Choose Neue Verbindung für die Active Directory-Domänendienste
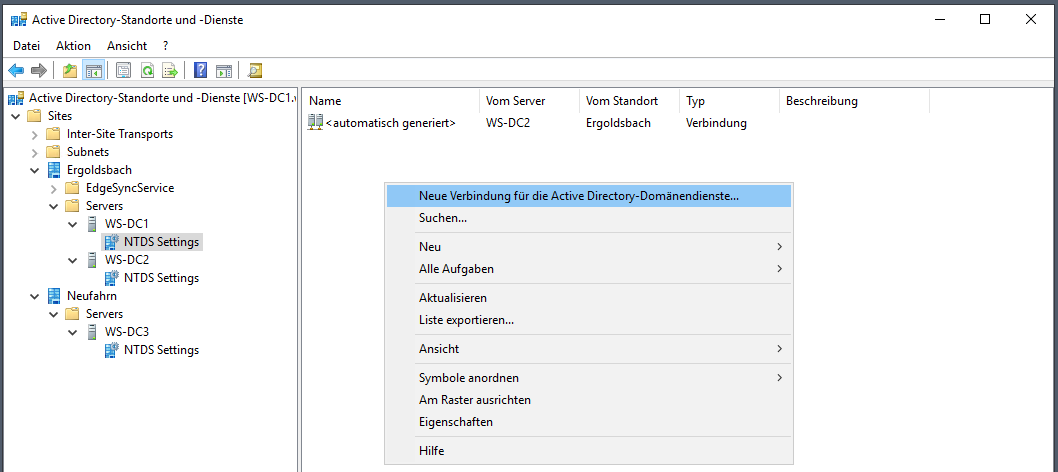1058x472 pixels. [x=588, y=196]
